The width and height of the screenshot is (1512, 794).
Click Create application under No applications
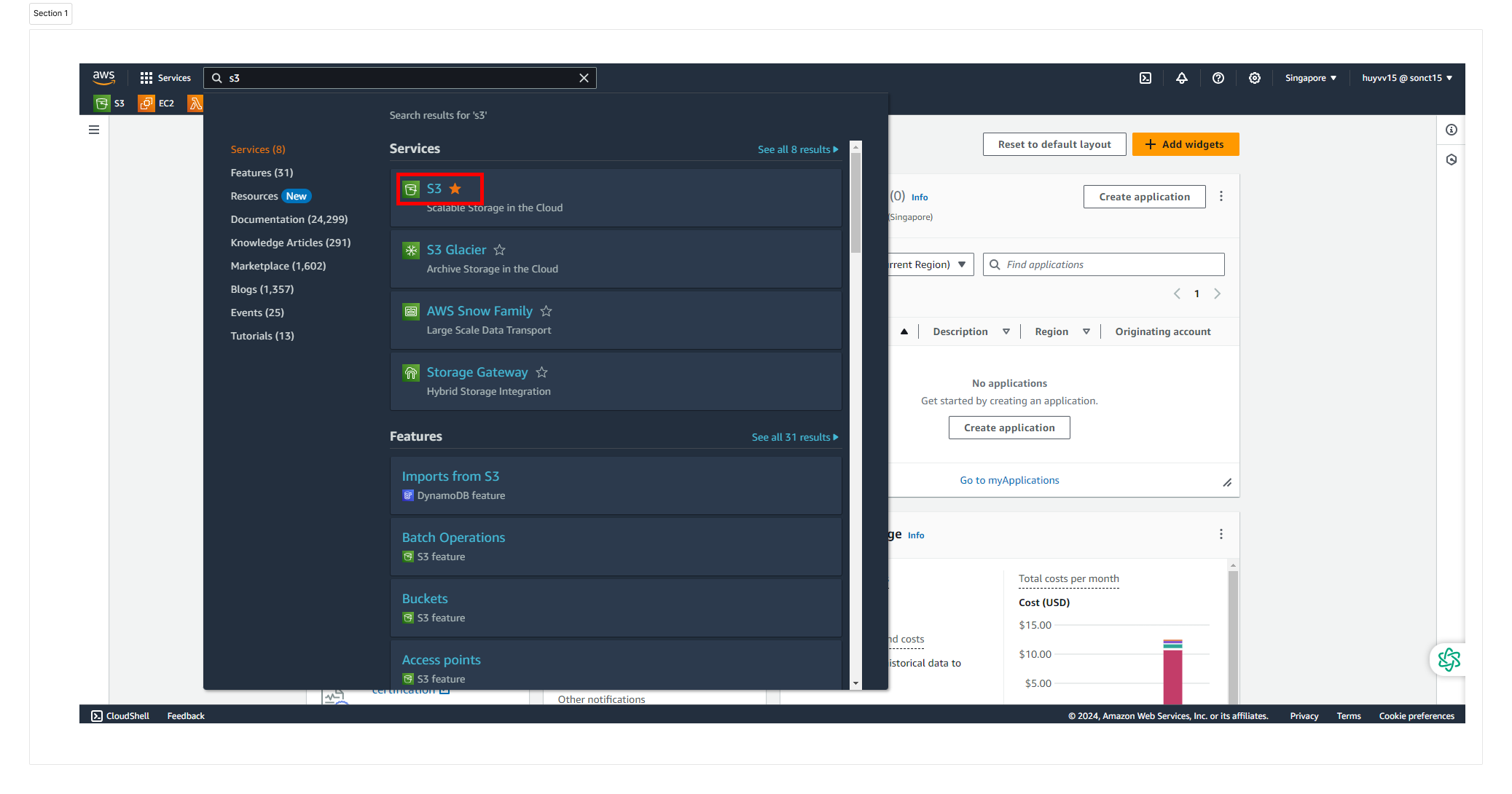point(1009,428)
